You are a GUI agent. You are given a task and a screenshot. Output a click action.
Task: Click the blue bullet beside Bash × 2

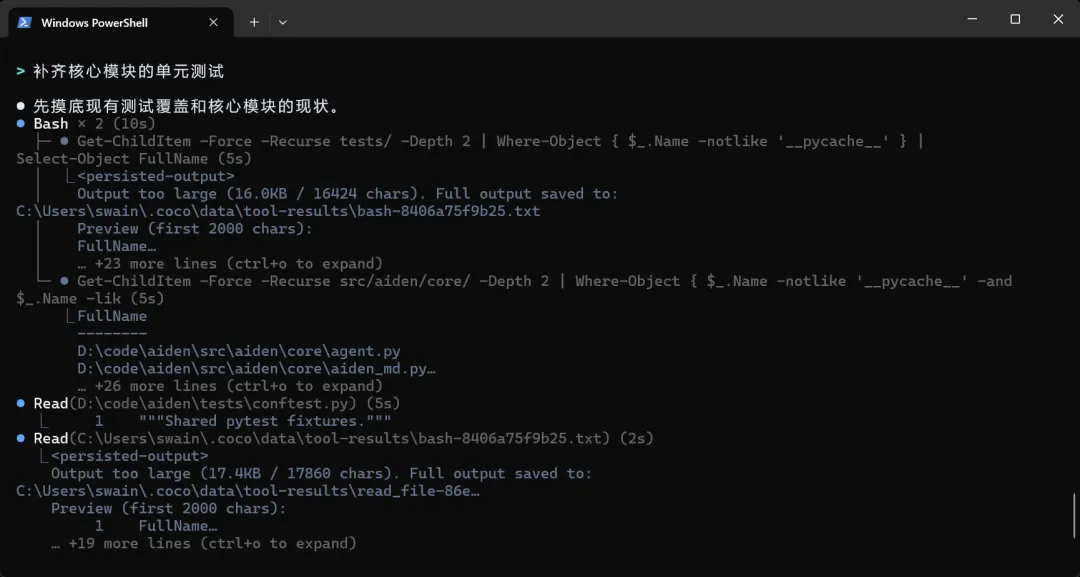click(x=21, y=124)
